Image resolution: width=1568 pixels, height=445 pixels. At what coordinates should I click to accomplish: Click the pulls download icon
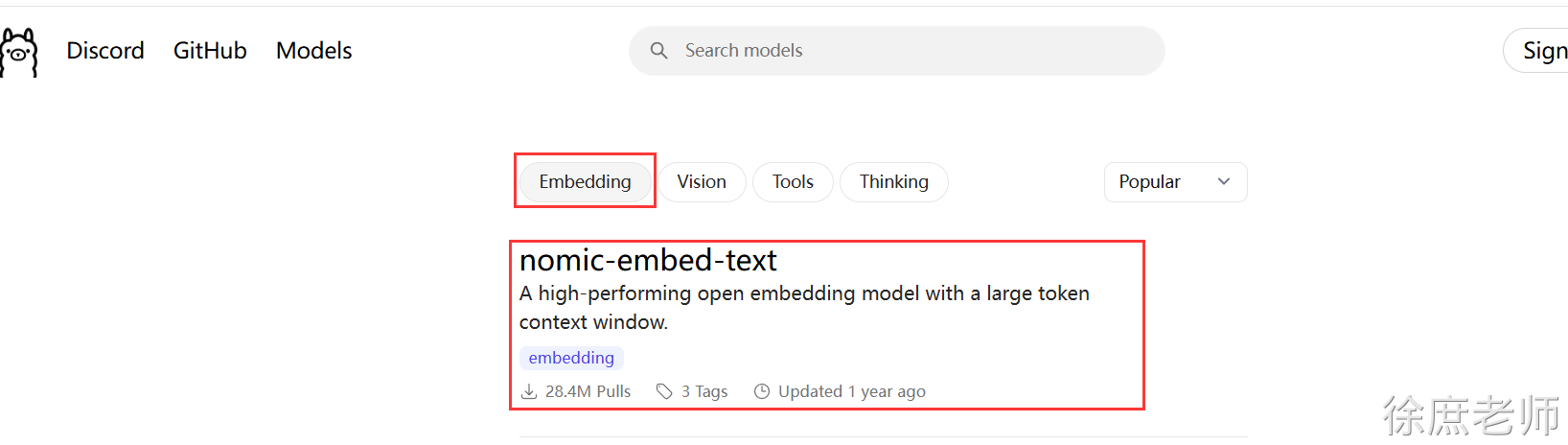pos(529,391)
